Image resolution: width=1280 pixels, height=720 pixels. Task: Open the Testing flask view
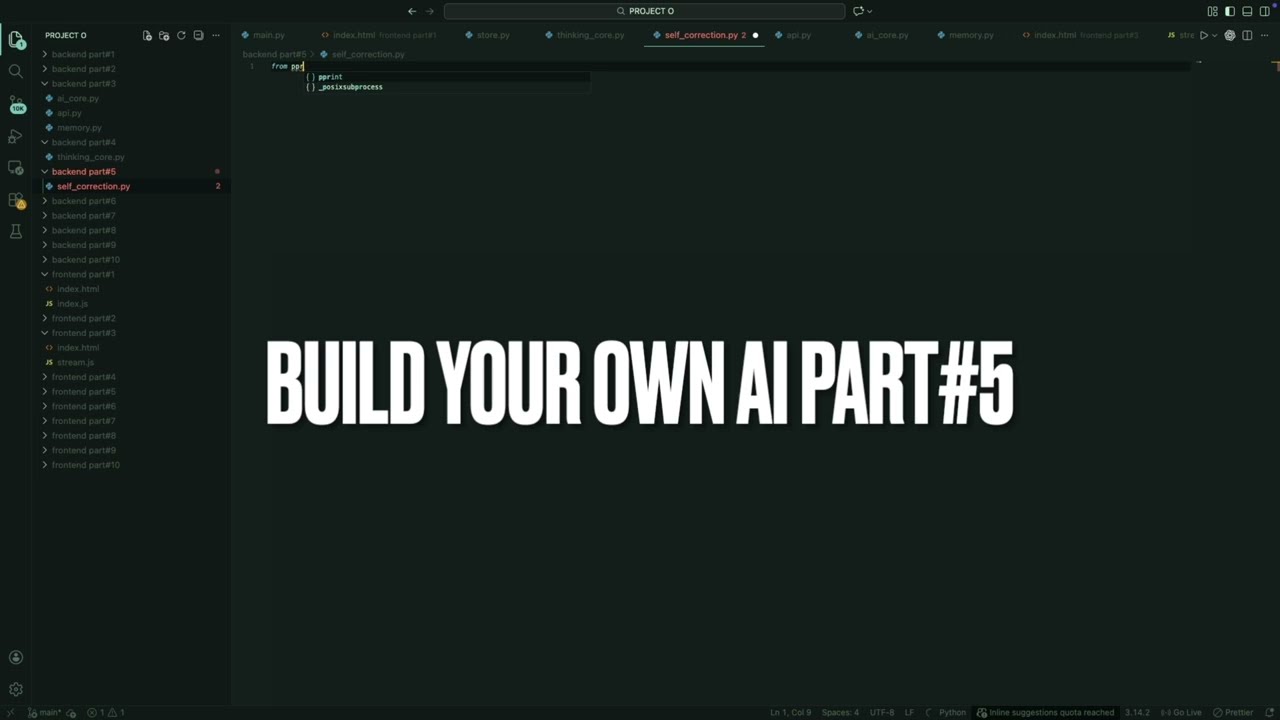point(16,232)
